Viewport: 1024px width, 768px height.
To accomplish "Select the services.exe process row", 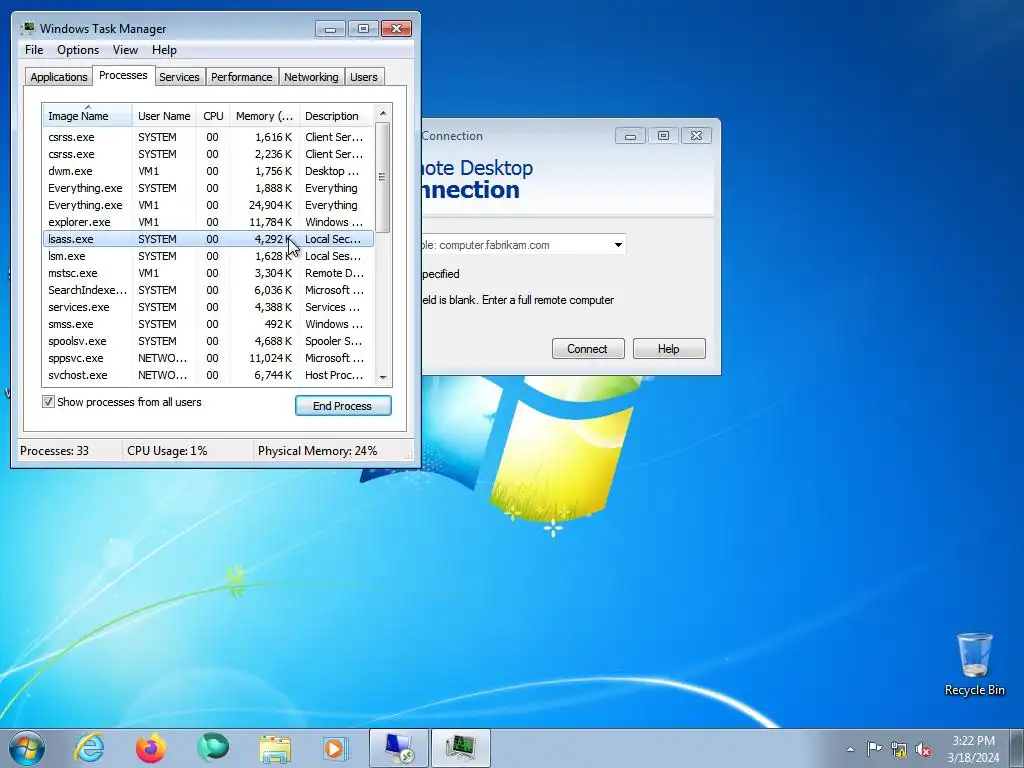I will pyautogui.click(x=208, y=307).
